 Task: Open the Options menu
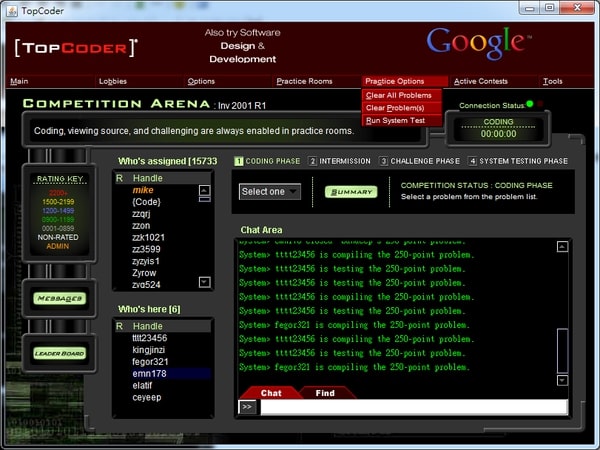(201, 81)
